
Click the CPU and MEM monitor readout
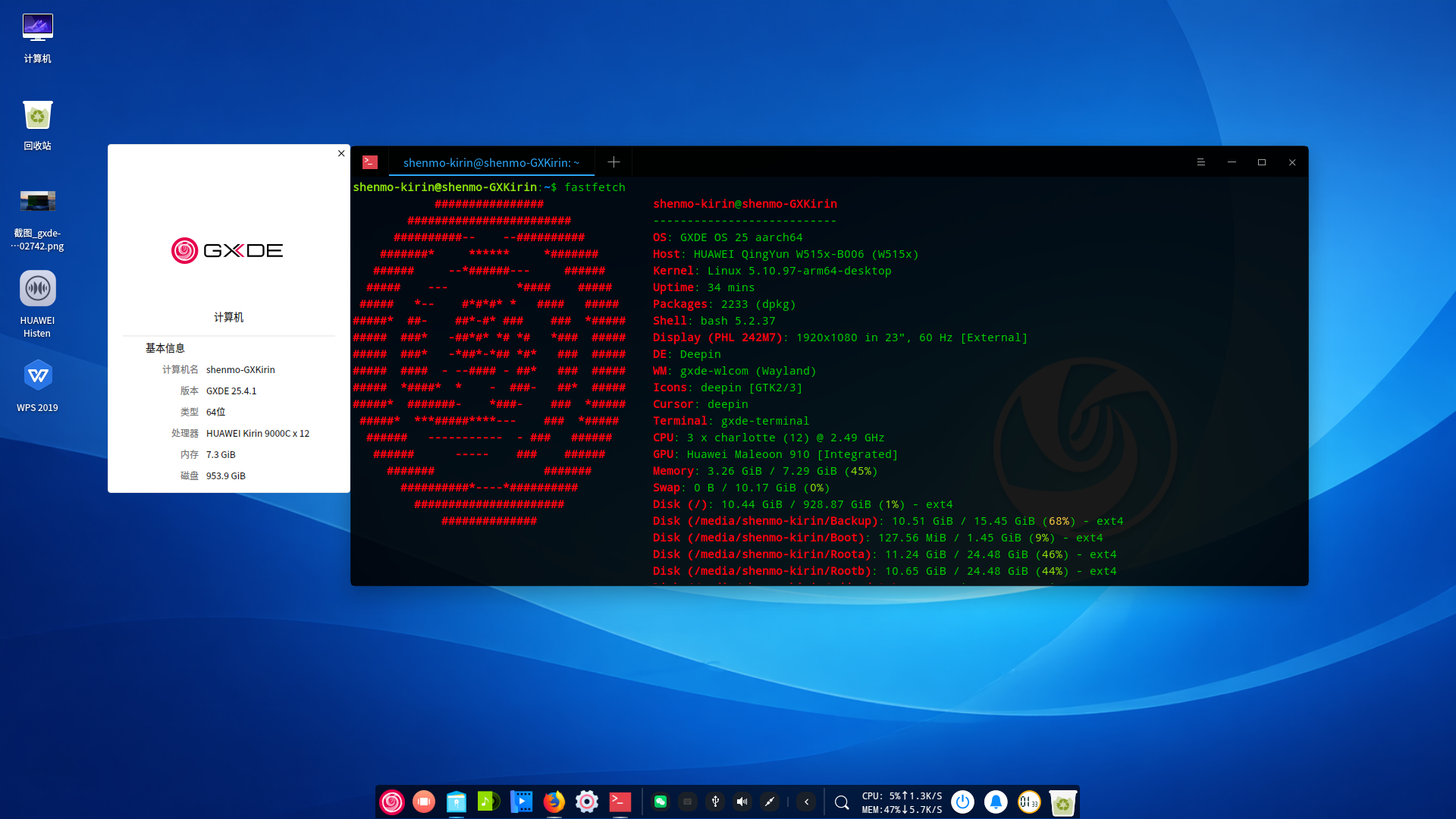(902, 802)
